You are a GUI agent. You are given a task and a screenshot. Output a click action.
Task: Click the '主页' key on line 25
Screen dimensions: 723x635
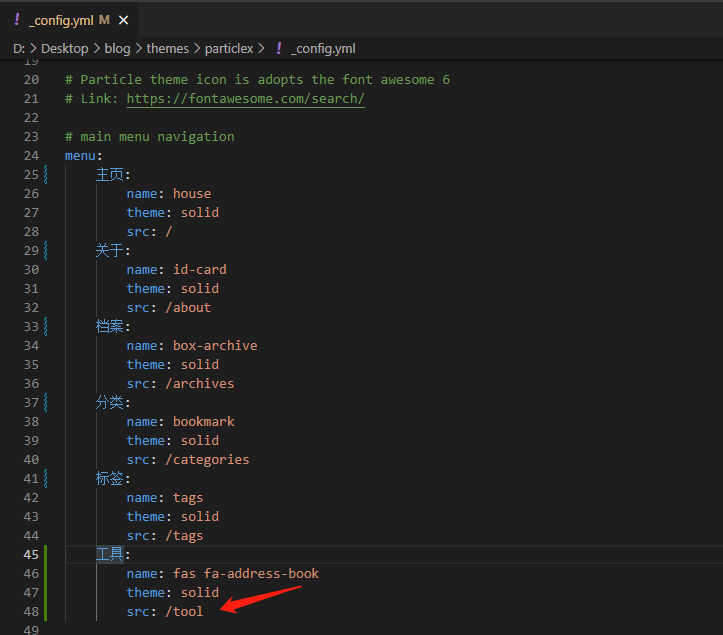[110, 175]
